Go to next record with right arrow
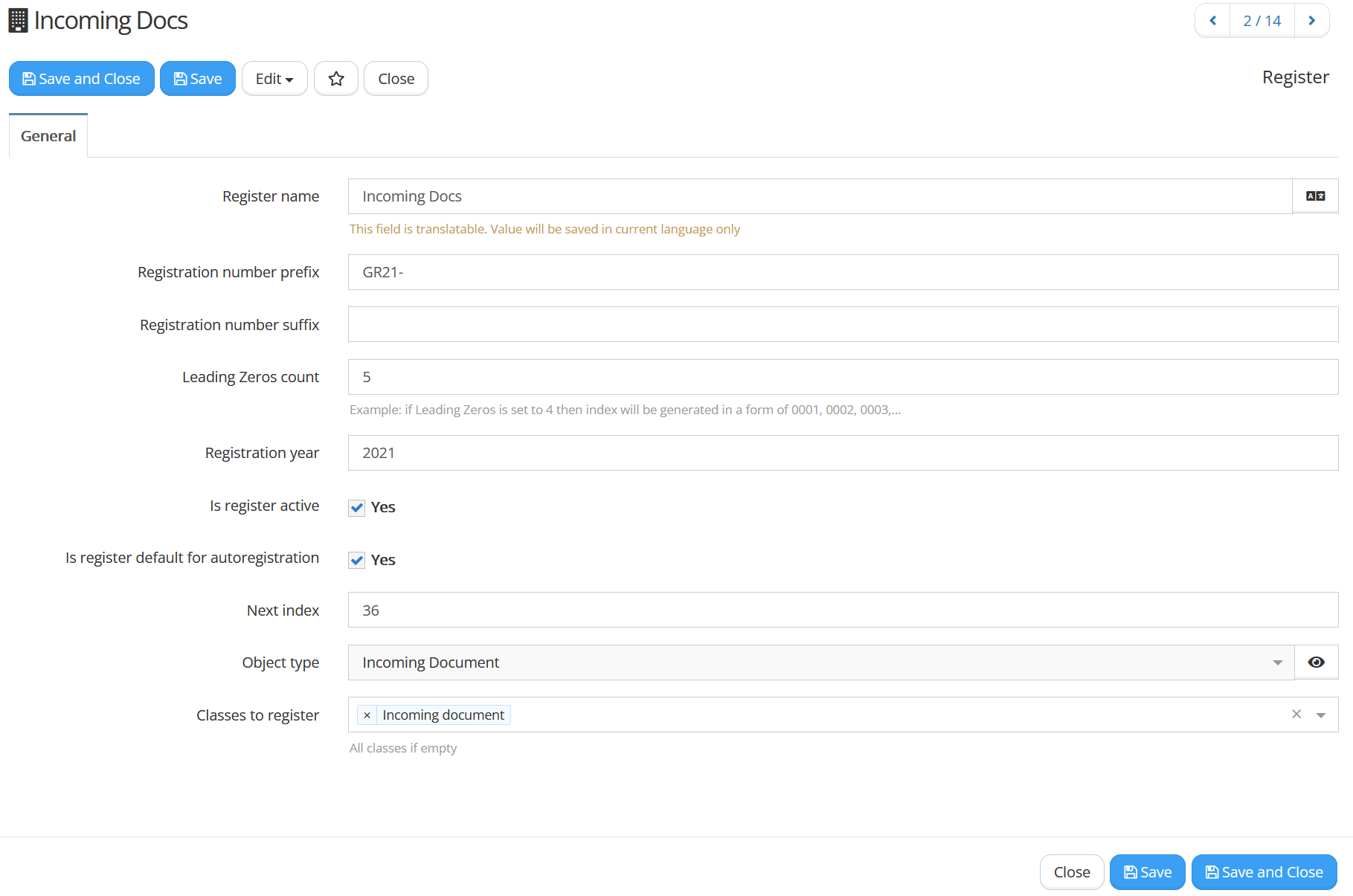 coord(1312,20)
